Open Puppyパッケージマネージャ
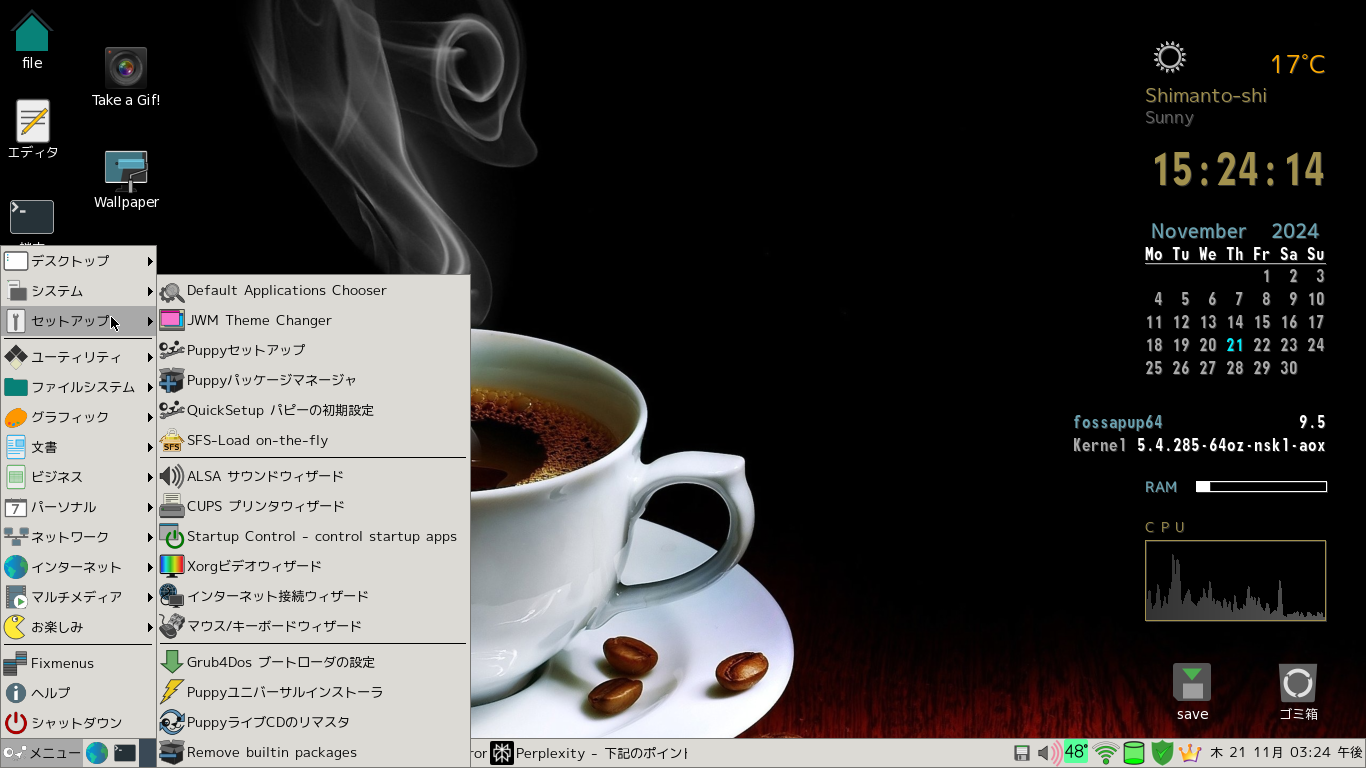 click(313, 380)
